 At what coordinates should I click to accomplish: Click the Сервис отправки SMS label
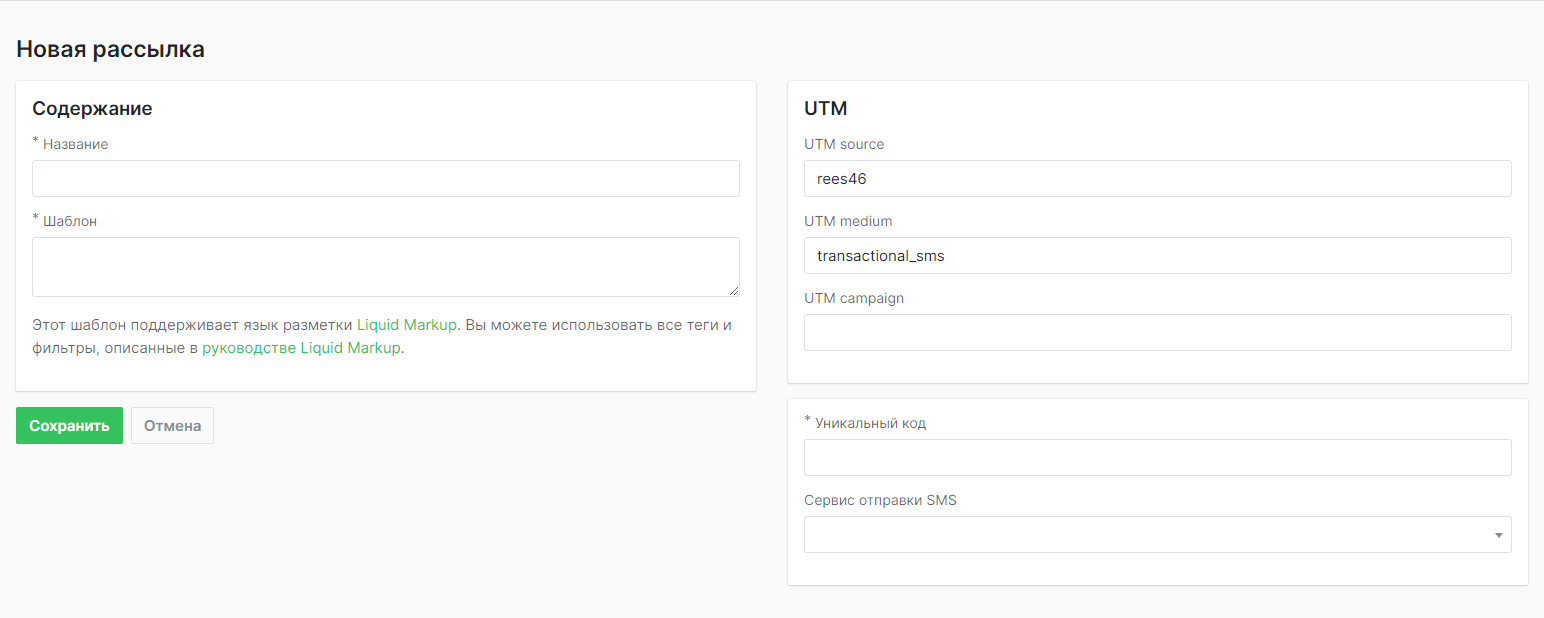pos(880,500)
